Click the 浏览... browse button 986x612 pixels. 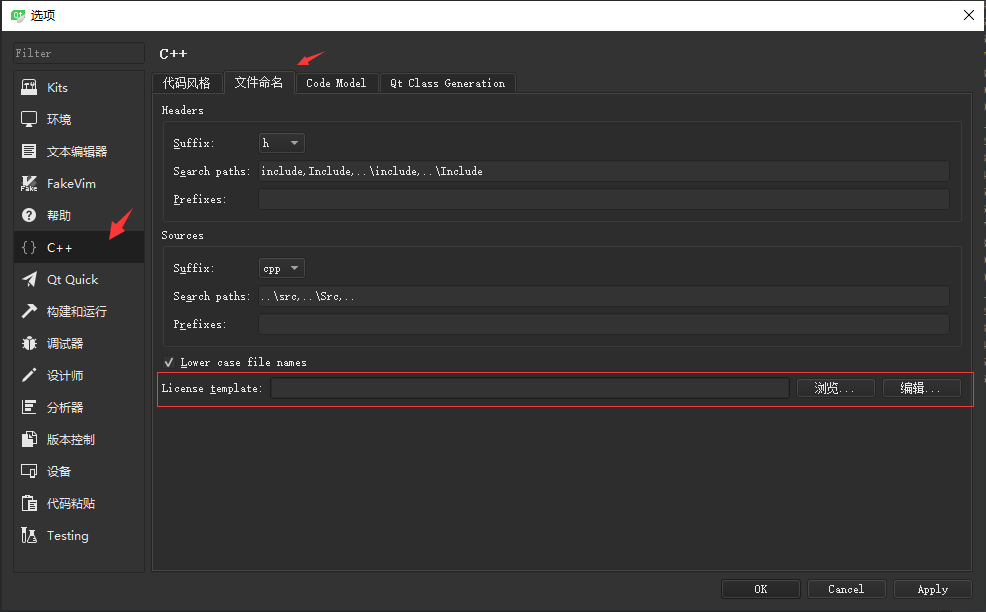(x=835, y=388)
